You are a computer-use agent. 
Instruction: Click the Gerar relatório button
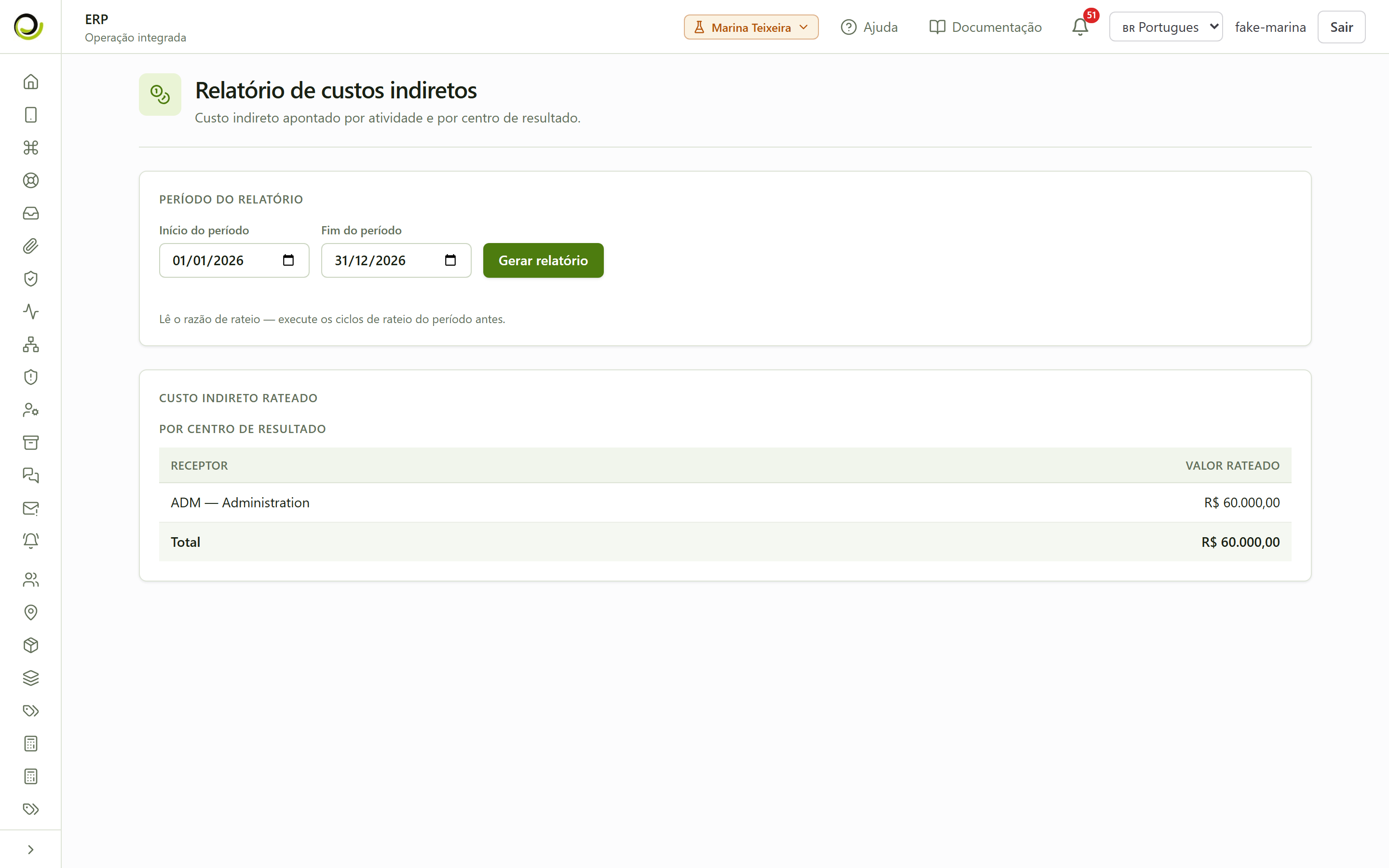click(543, 260)
